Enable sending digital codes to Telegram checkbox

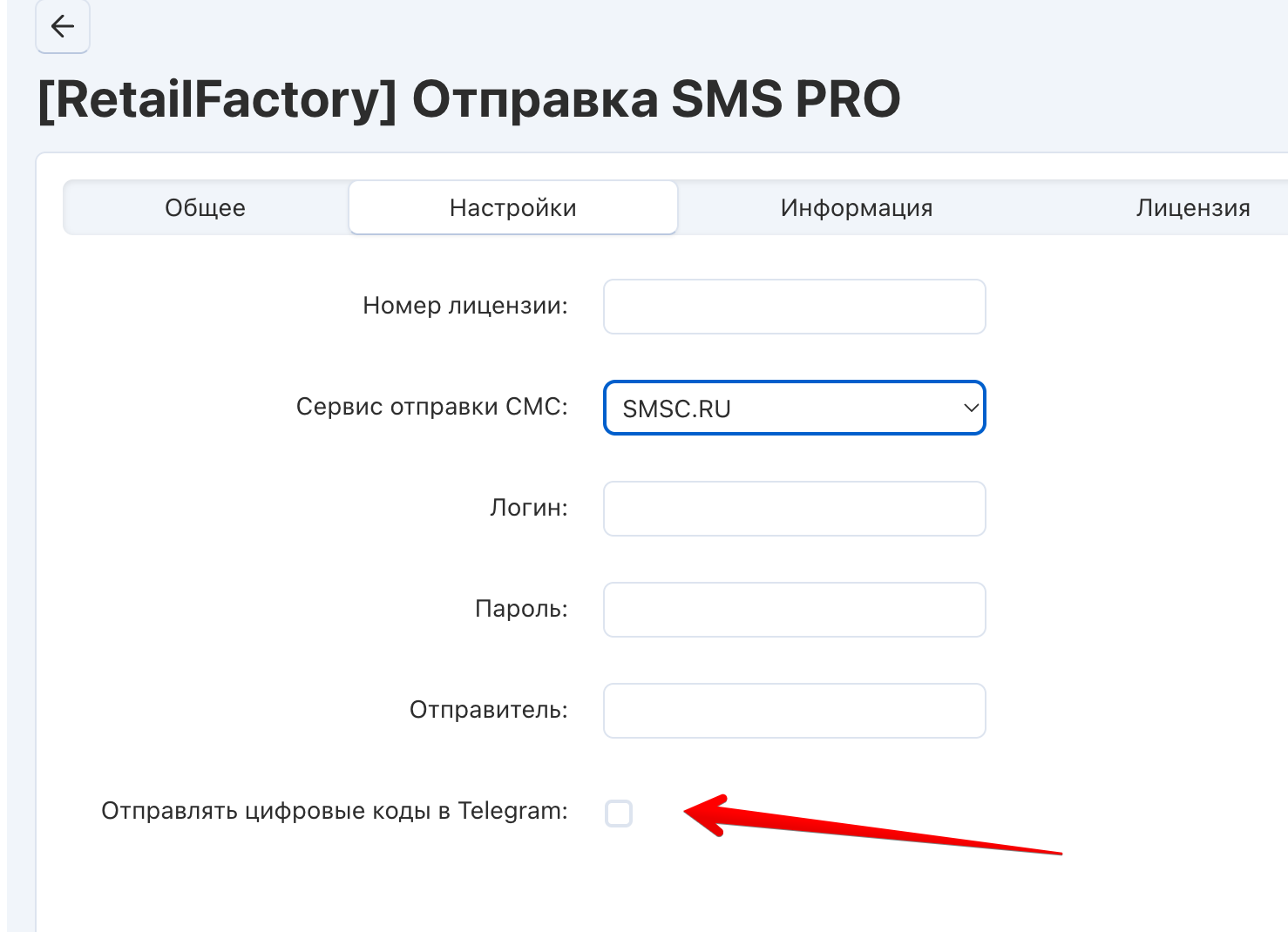[x=619, y=814]
